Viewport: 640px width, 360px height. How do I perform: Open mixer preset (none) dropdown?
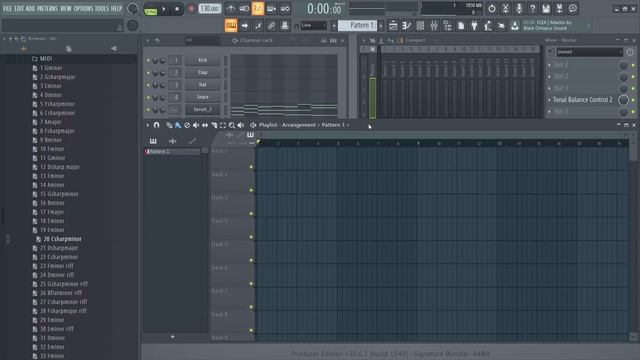point(589,52)
